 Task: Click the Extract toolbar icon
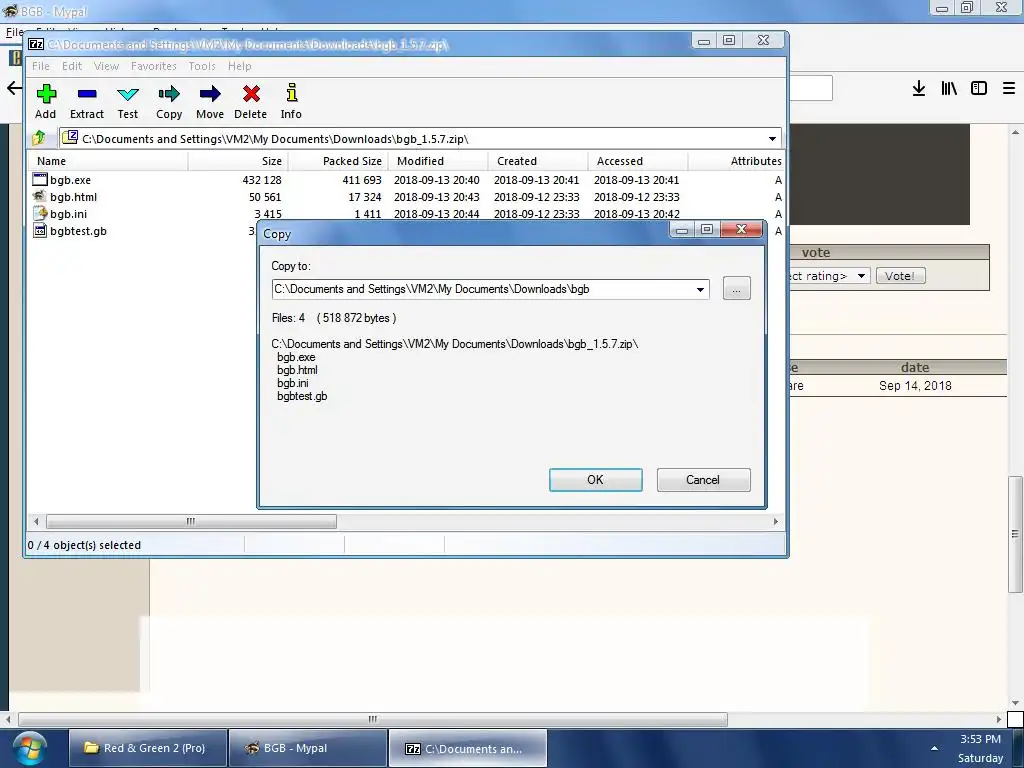87,94
